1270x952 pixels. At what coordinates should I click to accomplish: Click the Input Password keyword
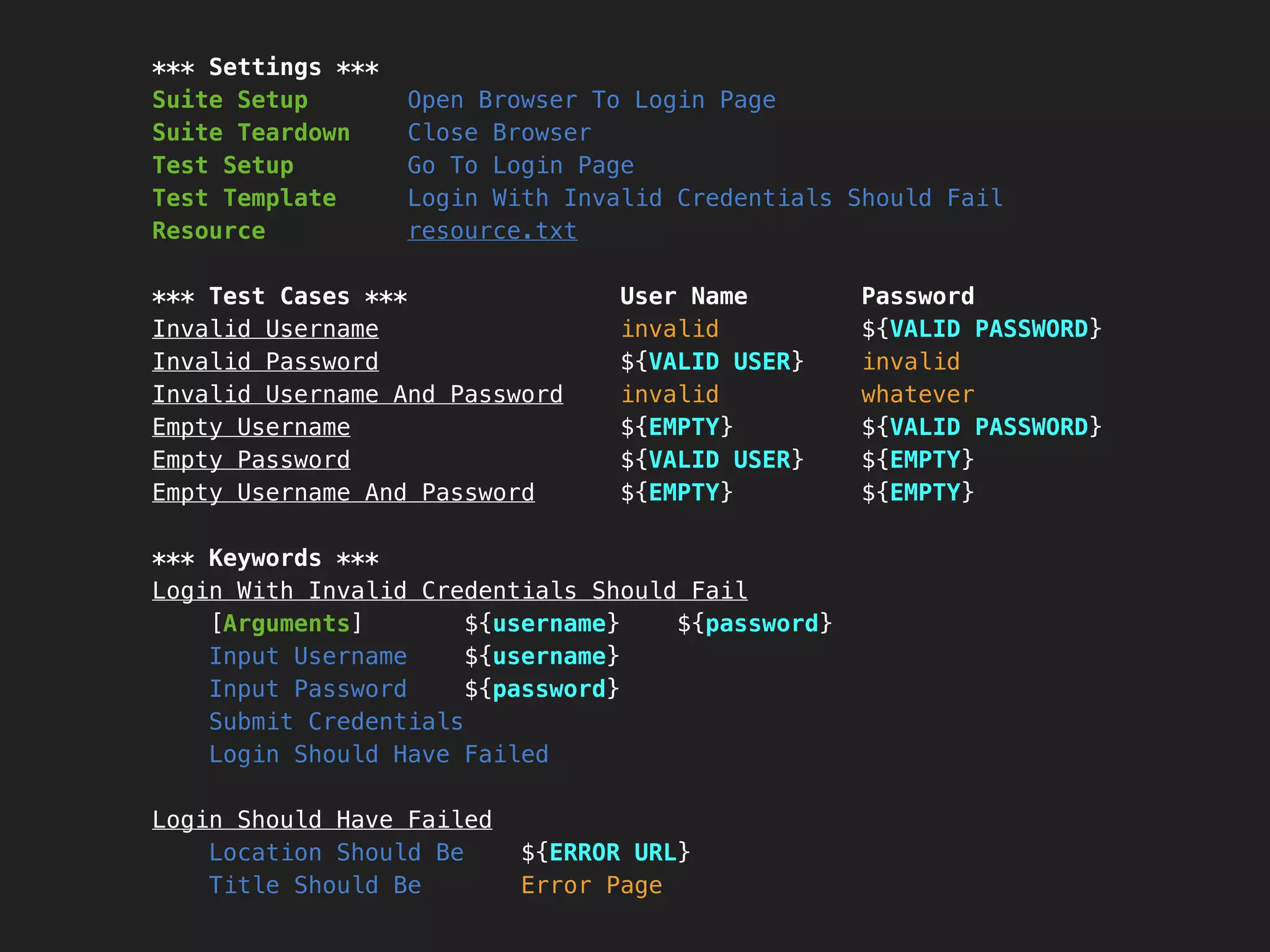[308, 689]
